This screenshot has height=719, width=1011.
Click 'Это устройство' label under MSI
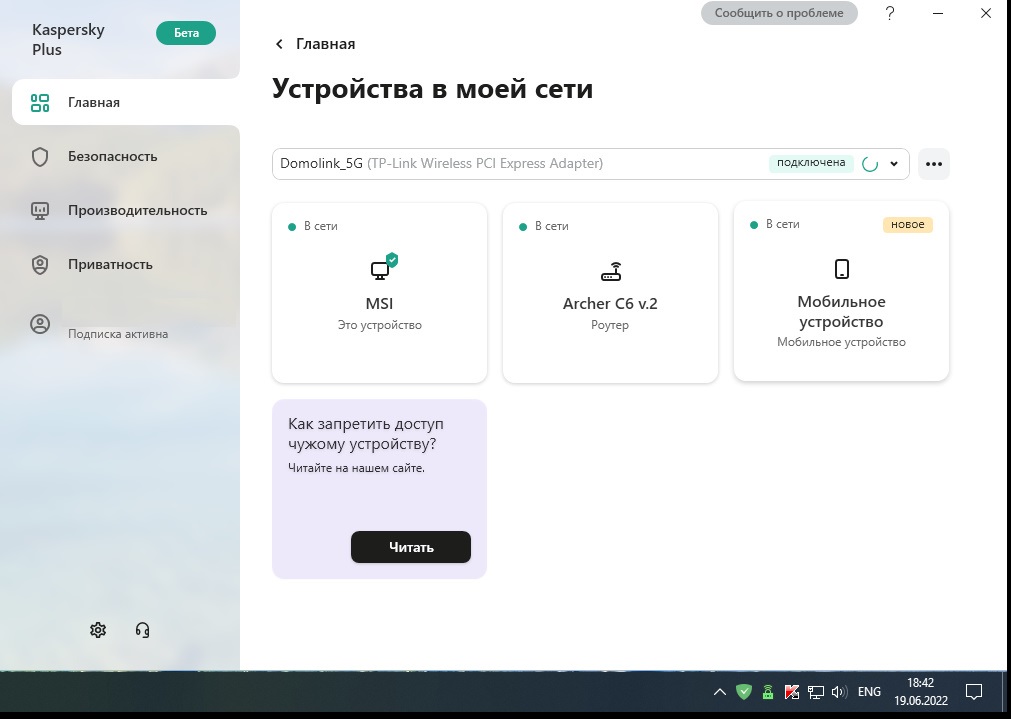tap(380, 326)
